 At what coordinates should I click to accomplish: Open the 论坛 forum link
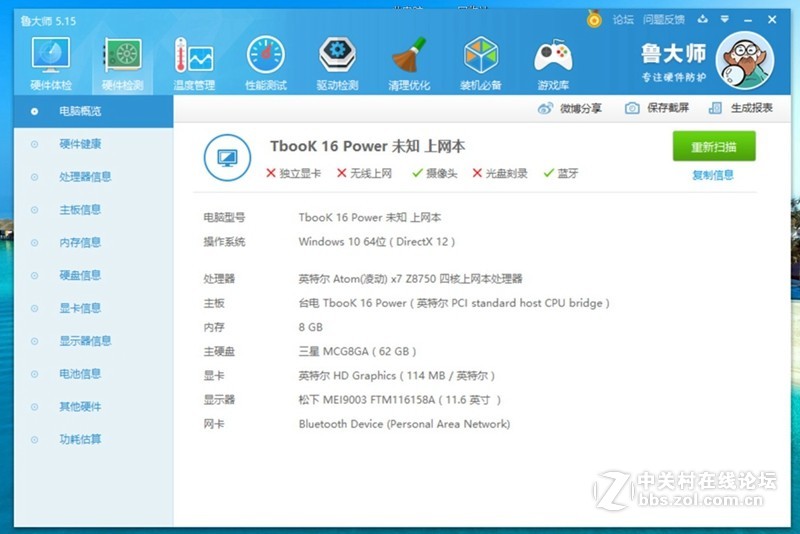pos(623,19)
